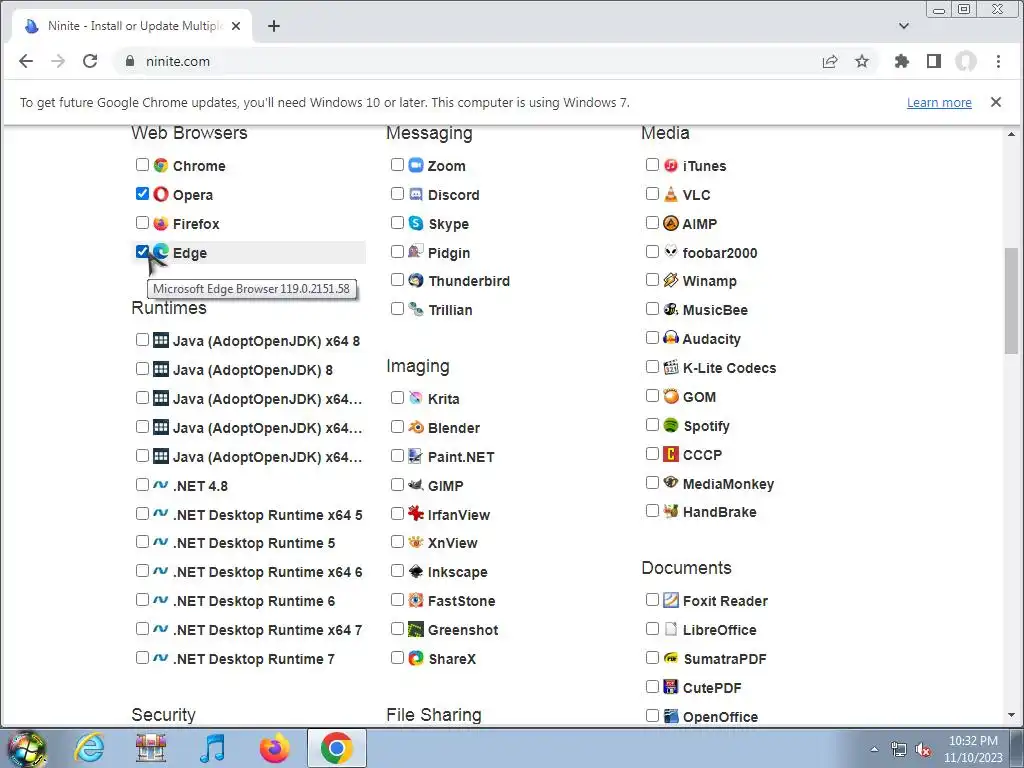This screenshot has width=1024, height=768.
Task: Click the scrollbar up arrow
Action: pyautogui.click(x=1011, y=134)
